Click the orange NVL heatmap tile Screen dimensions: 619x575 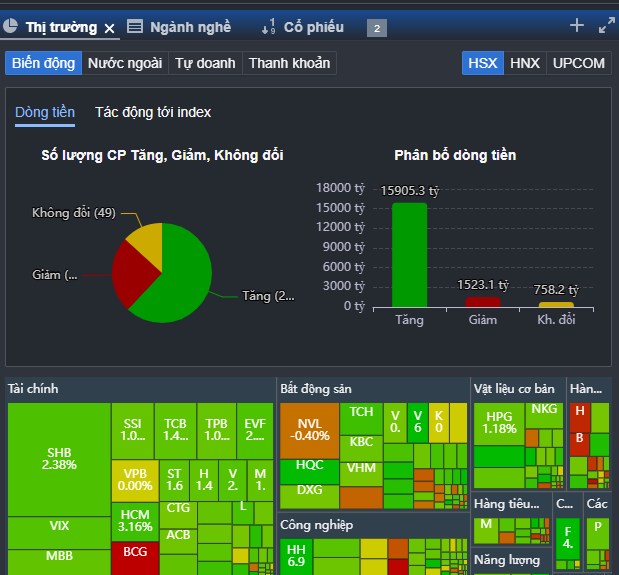point(308,429)
